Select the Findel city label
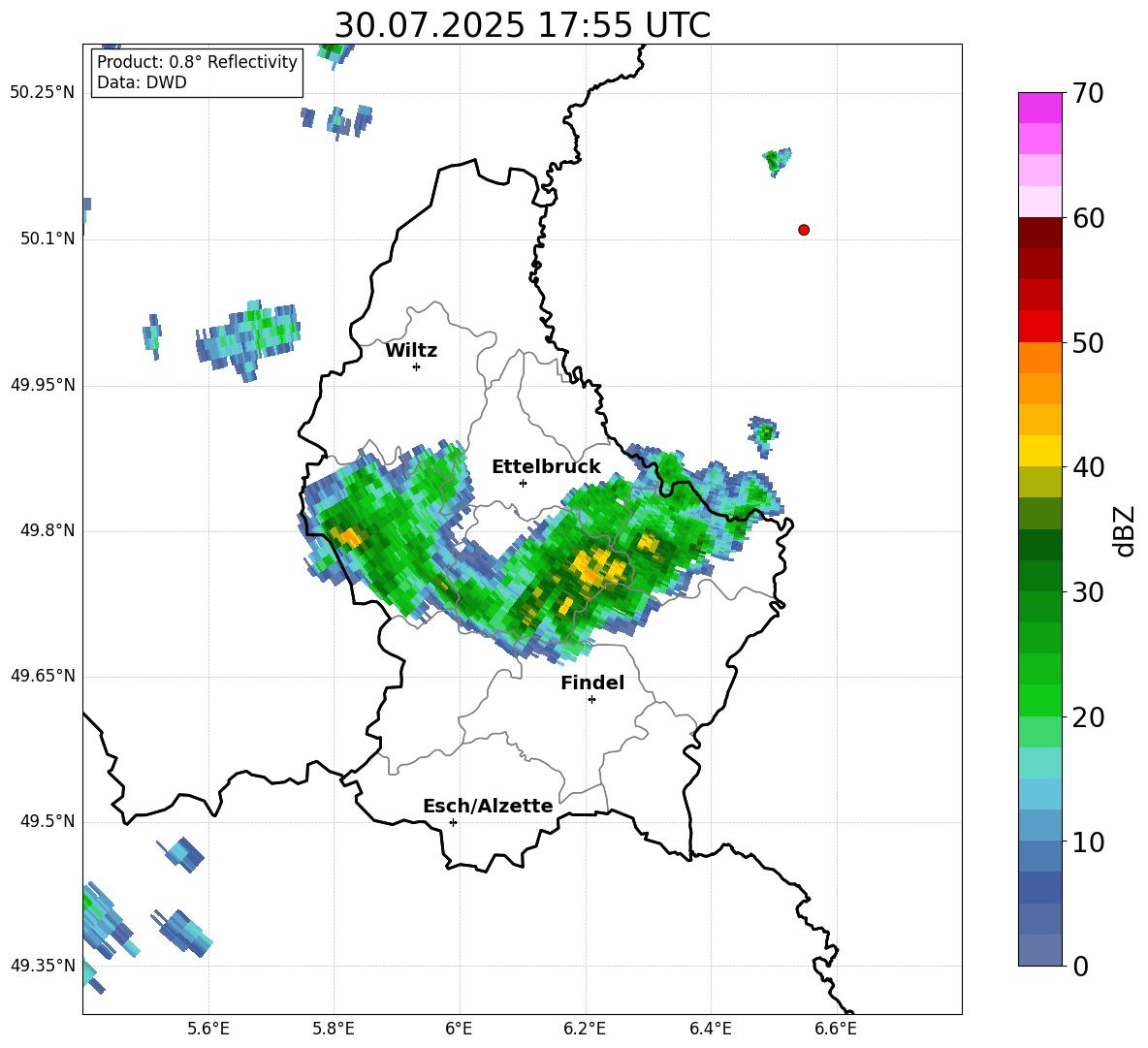 [592, 683]
